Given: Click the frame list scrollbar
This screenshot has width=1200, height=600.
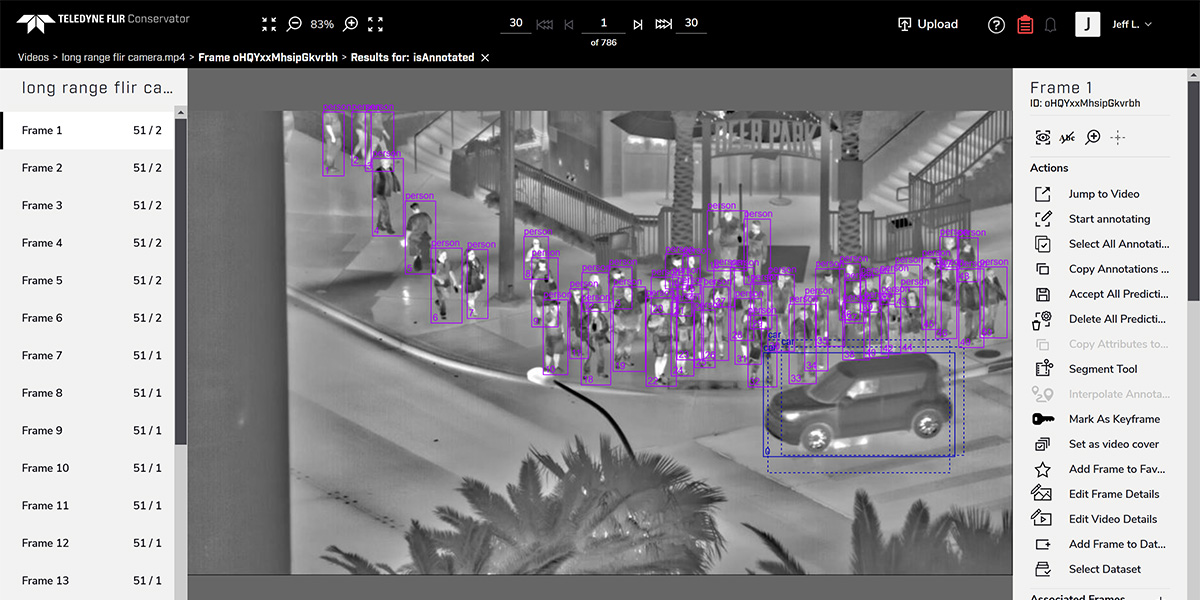Looking at the screenshot, I should click(180, 280).
